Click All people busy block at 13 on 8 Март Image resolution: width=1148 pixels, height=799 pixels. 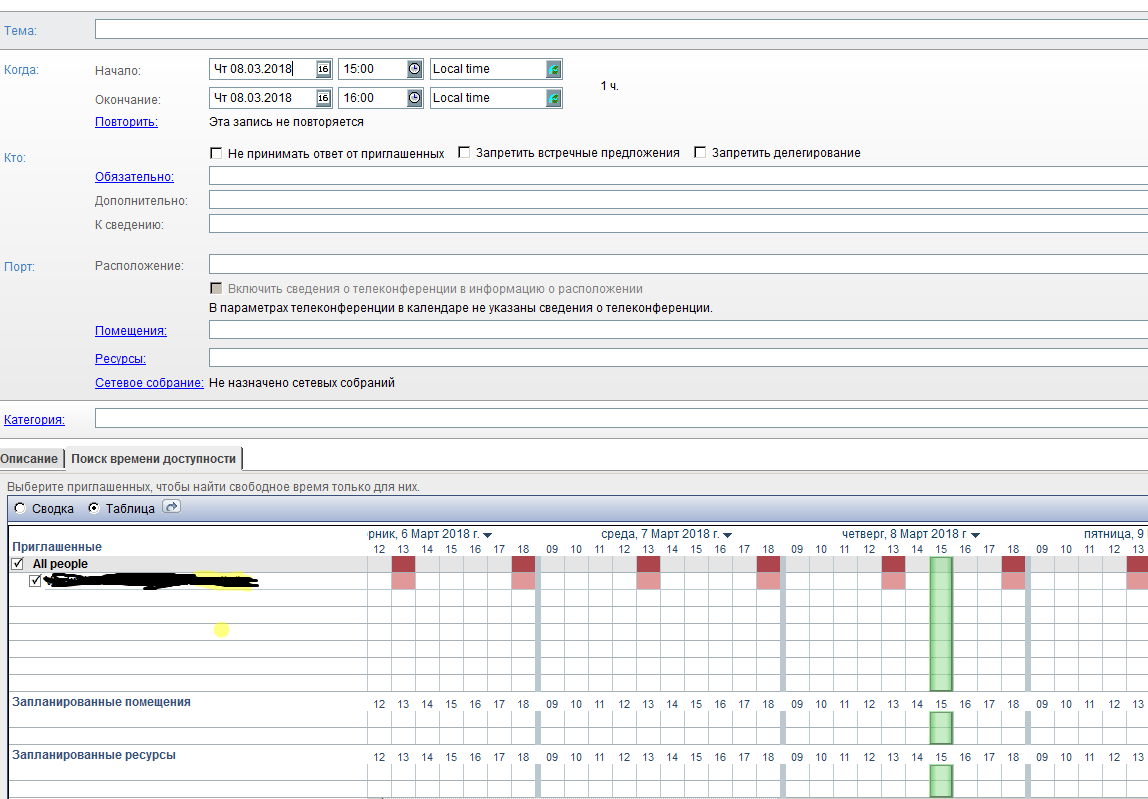click(x=893, y=564)
